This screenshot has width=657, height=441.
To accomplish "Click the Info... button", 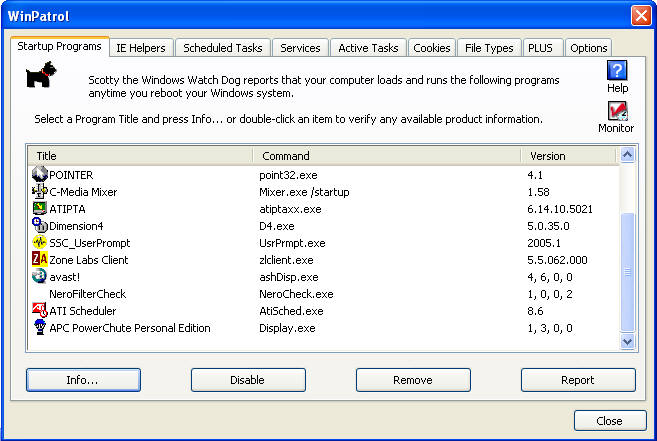I will click(x=83, y=380).
